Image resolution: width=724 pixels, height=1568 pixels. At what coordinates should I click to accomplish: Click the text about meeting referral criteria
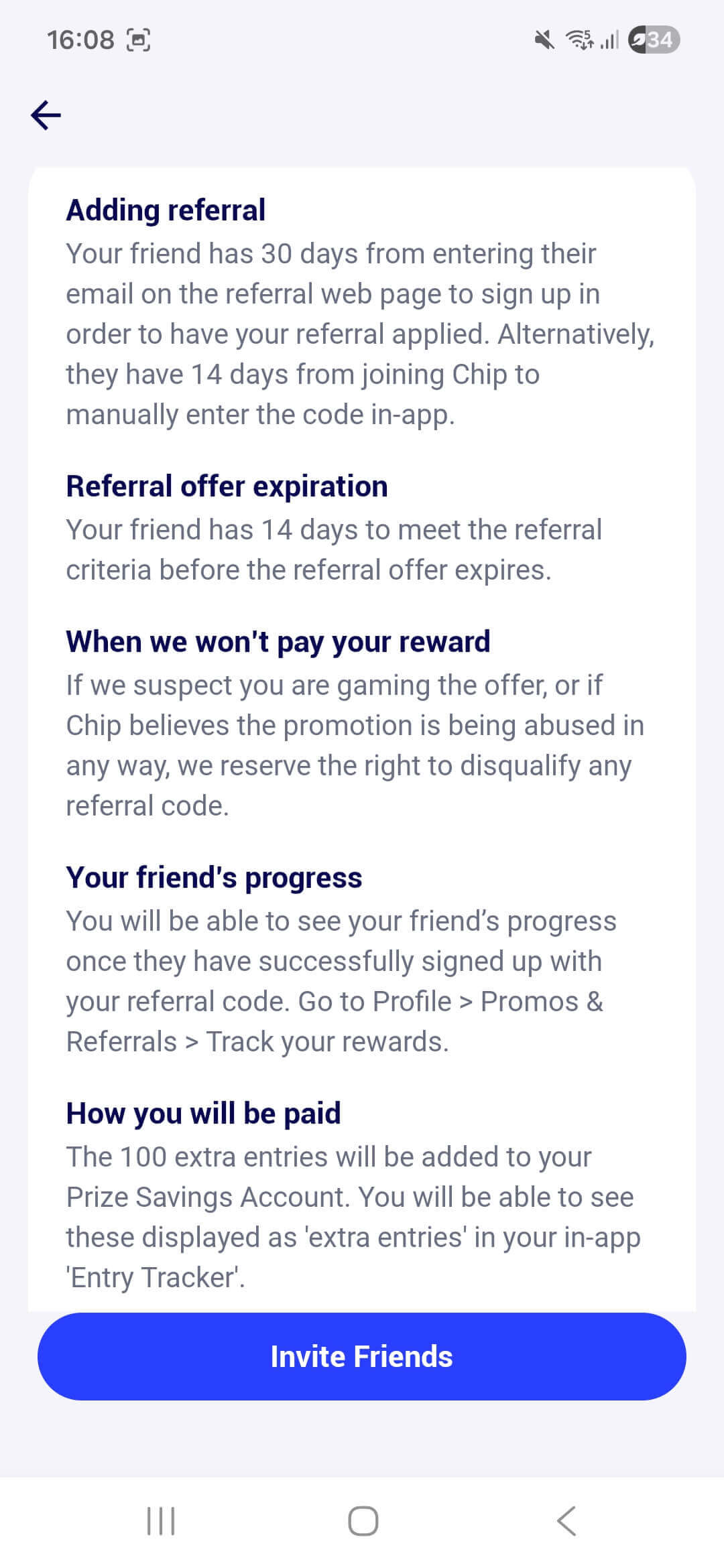click(x=334, y=549)
